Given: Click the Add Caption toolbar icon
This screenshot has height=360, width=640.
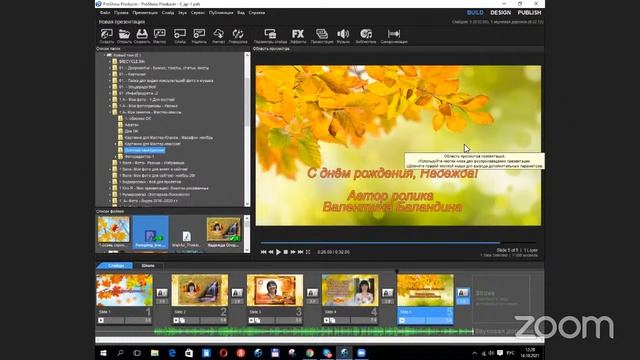Looking at the screenshot, I should coord(199,34).
